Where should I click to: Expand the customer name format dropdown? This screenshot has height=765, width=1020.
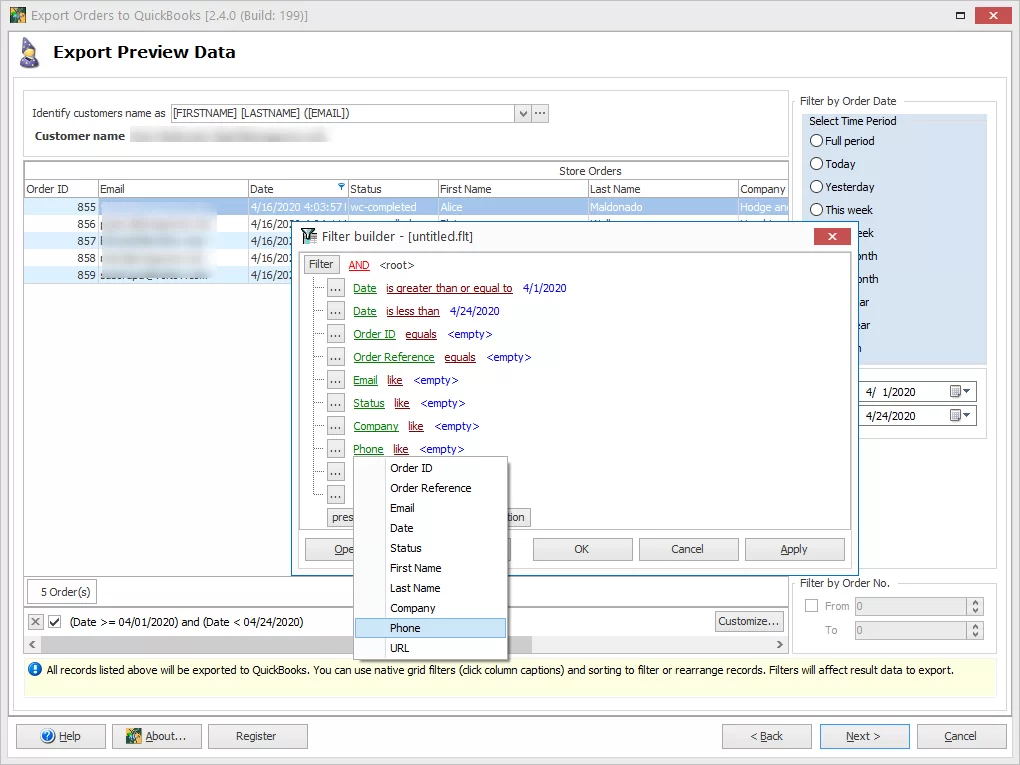(522, 113)
